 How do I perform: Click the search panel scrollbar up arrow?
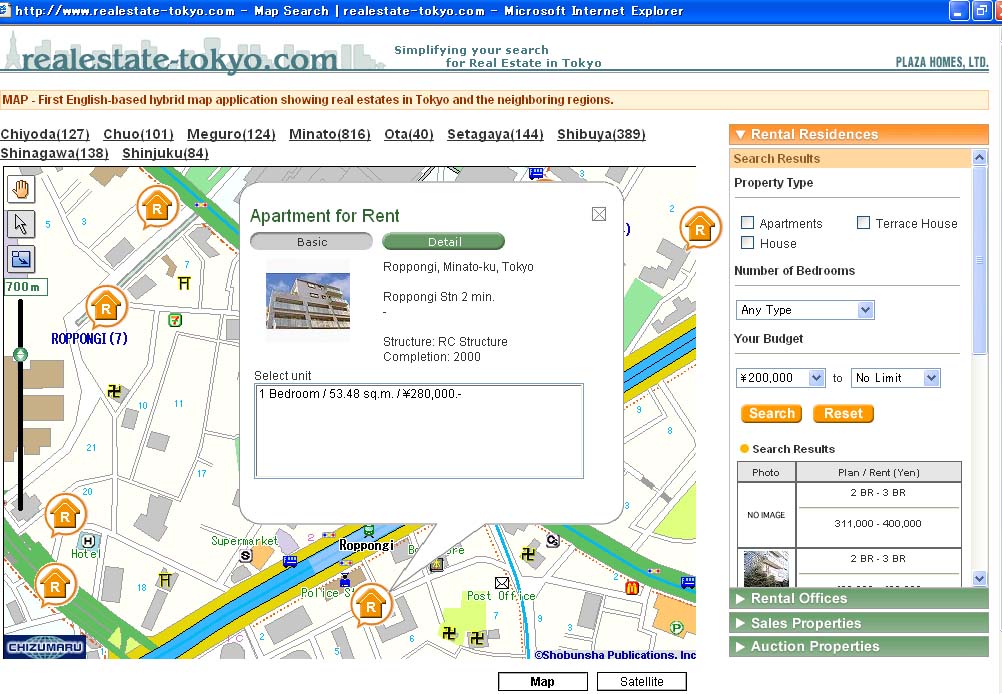point(980,157)
